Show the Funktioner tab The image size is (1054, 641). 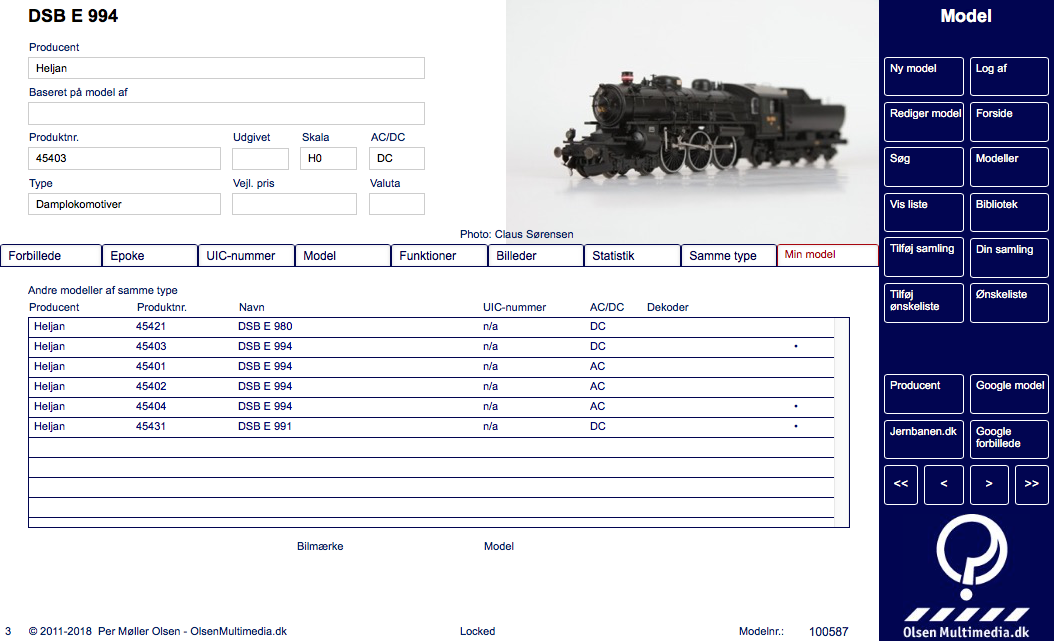pyautogui.click(x=440, y=256)
